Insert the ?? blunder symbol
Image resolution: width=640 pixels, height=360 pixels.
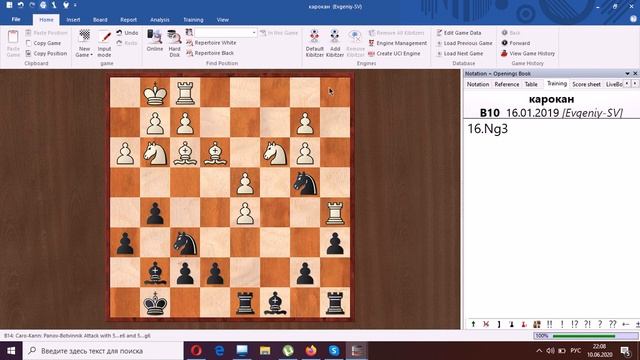[x=612, y=324]
